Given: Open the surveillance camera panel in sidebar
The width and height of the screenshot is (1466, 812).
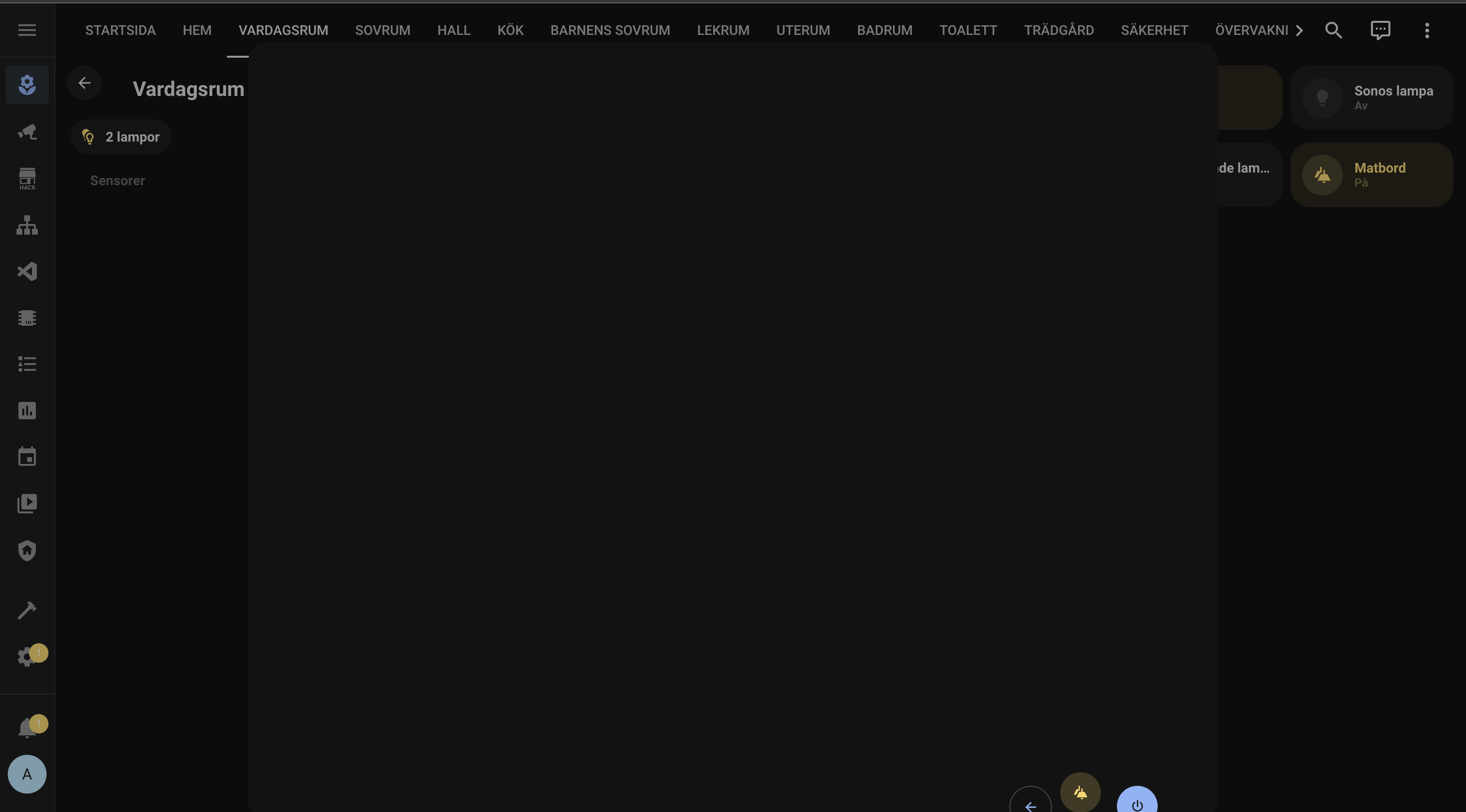Looking at the screenshot, I should (x=27, y=132).
